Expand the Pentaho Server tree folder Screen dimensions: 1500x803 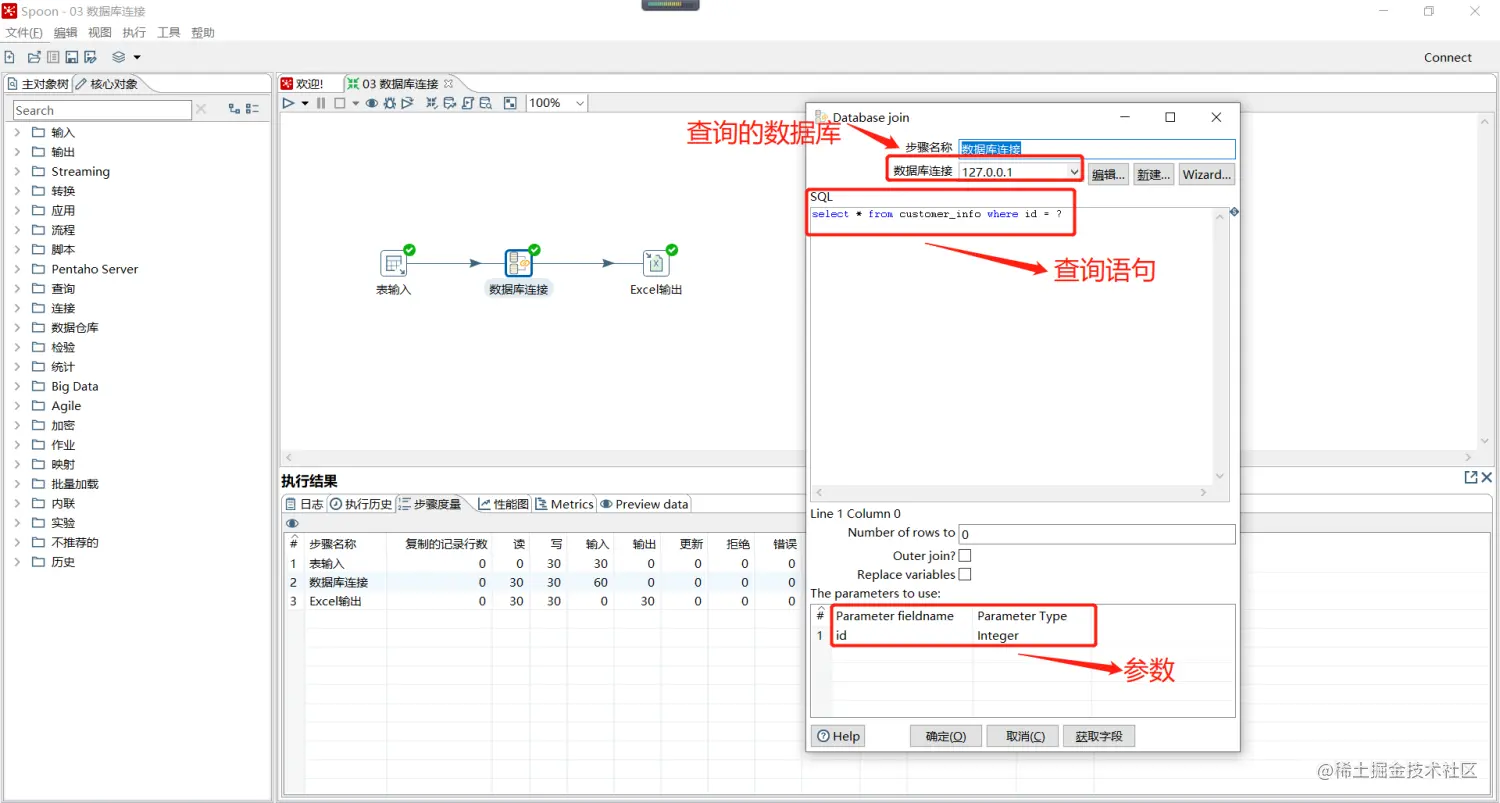tap(17, 269)
